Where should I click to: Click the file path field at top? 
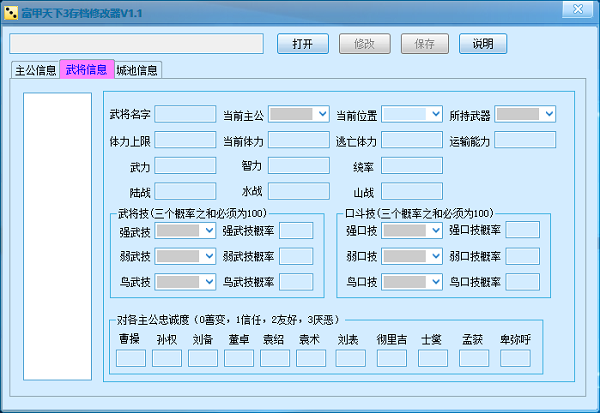(x=137, y=44)
